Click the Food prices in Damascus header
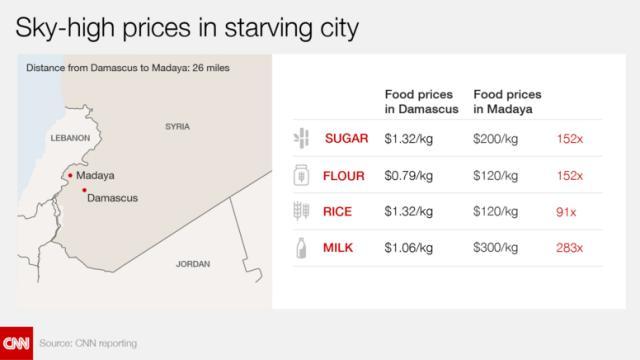Image resolution: width=640 pixels, height=360 pixels. 421,102
